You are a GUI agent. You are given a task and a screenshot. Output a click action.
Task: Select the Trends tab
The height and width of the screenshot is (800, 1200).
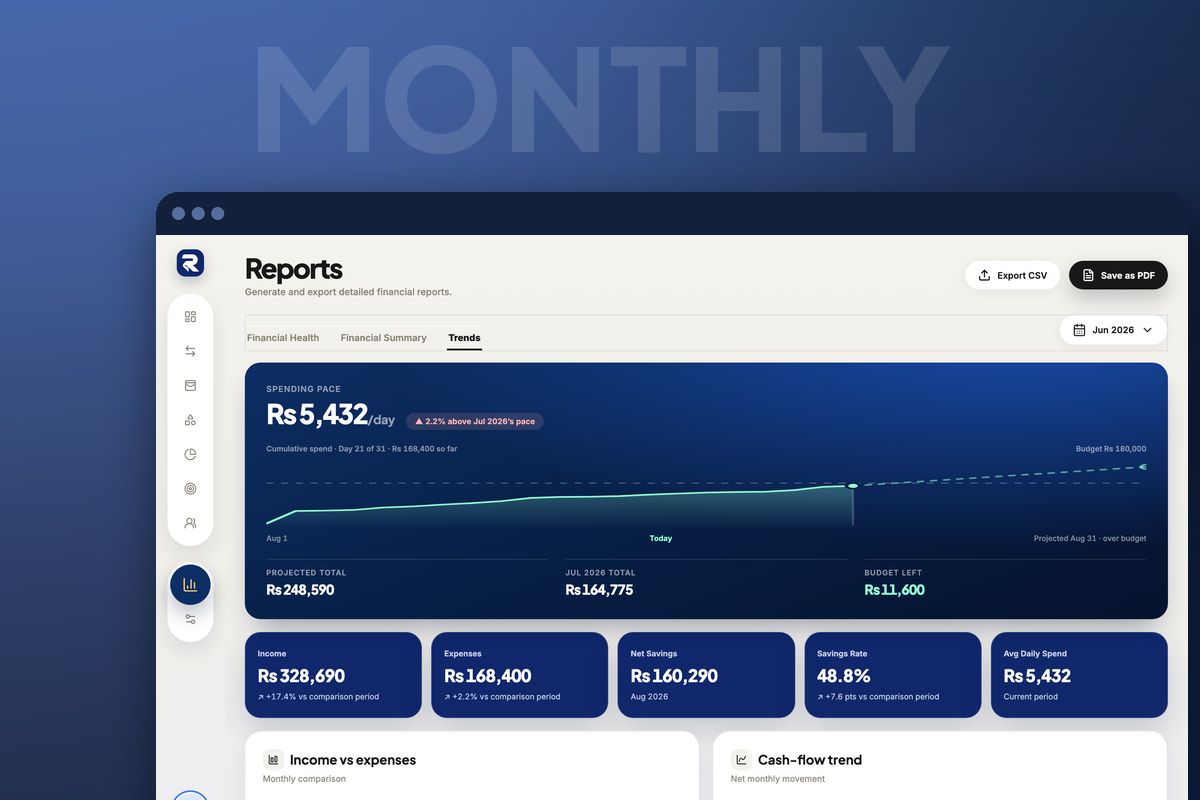point(464,338)
